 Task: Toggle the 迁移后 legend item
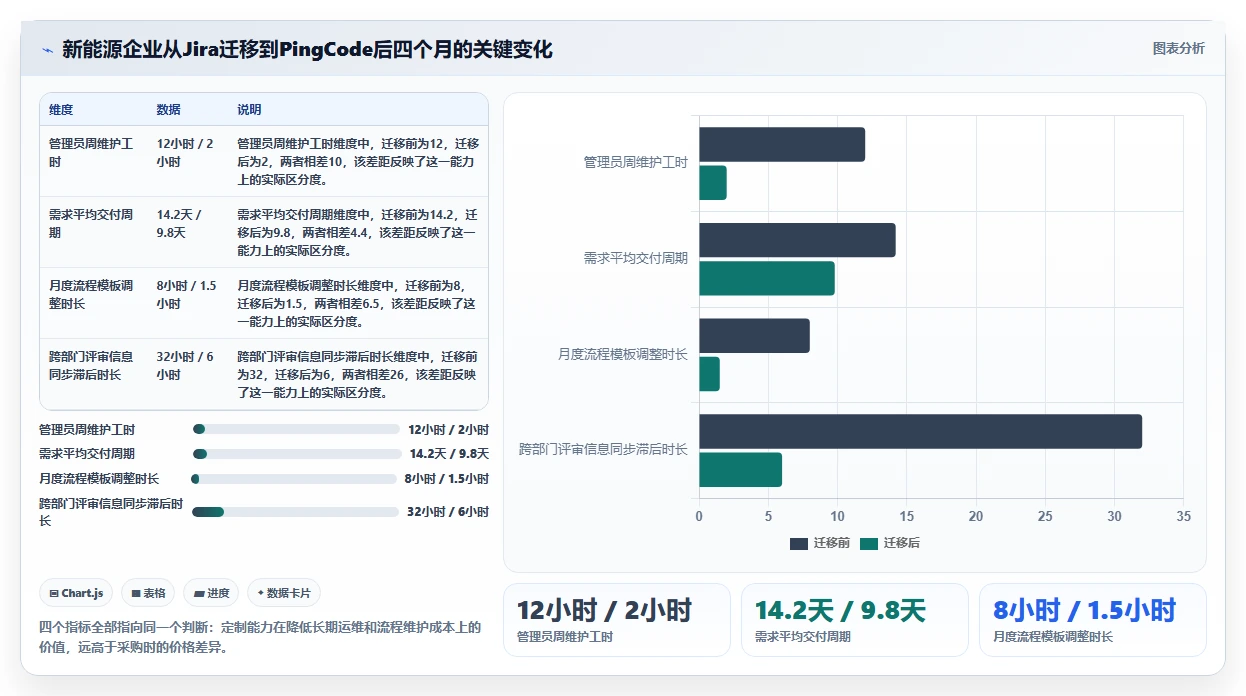(x=890, y=543)
